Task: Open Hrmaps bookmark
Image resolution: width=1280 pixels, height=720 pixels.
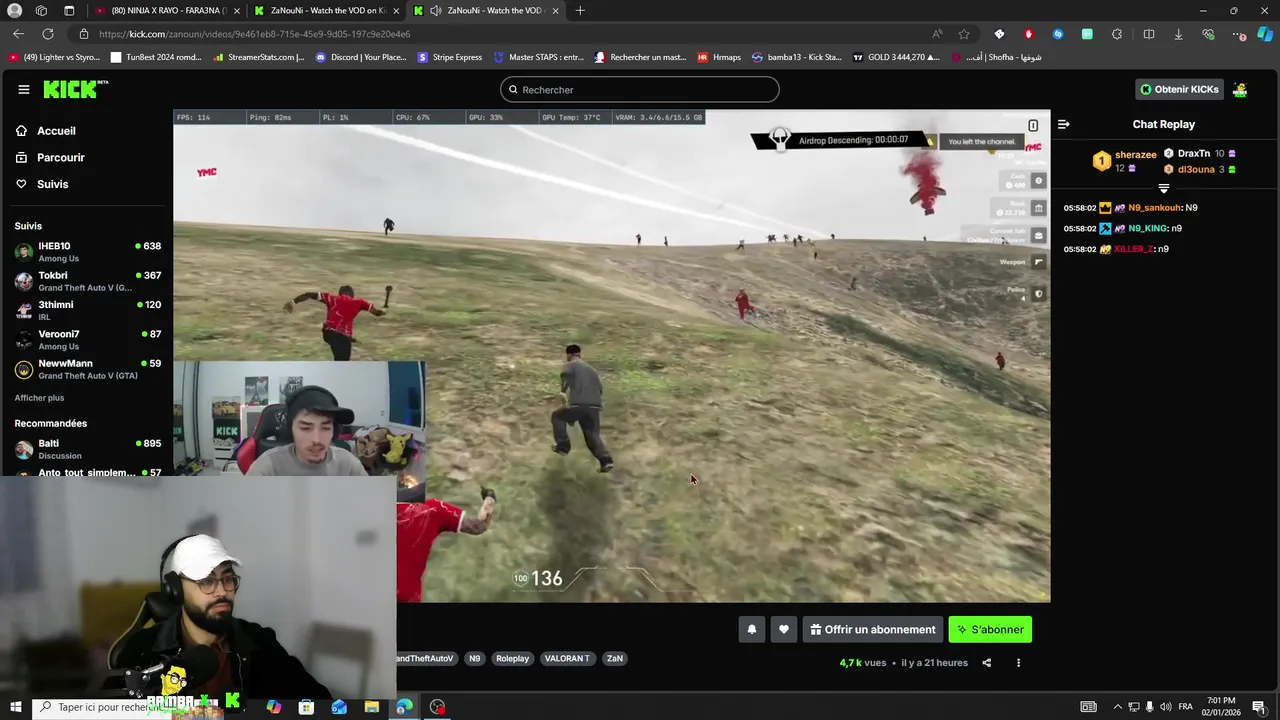Action: [719, 57]
